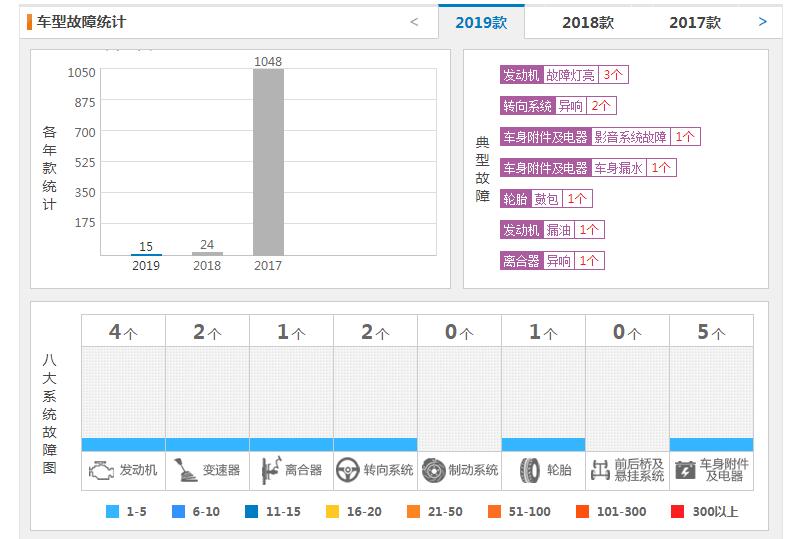Click the 制动系统 system label

[x=473, y=470]
